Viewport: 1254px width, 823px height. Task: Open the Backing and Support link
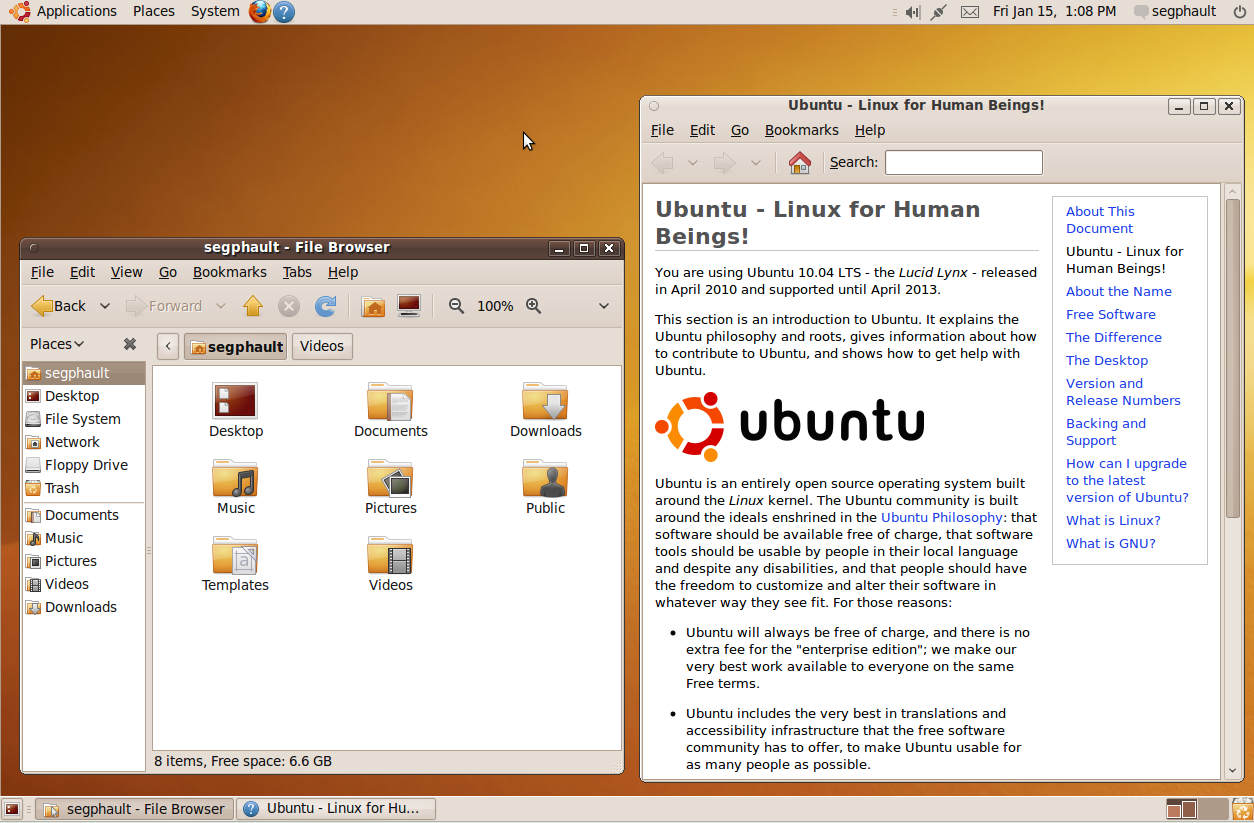click(1106, 432)
